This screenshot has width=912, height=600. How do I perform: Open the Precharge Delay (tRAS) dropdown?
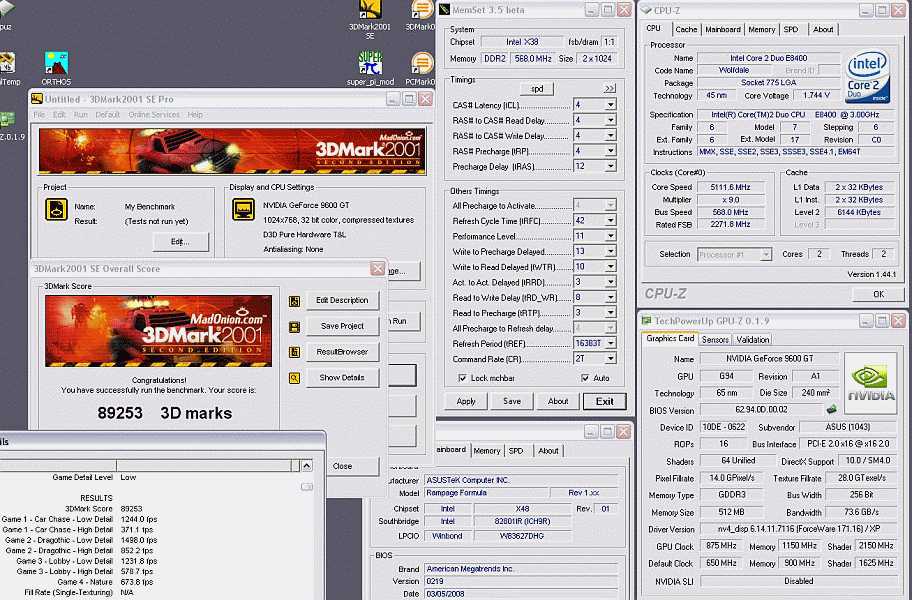[x=610, y=166]
